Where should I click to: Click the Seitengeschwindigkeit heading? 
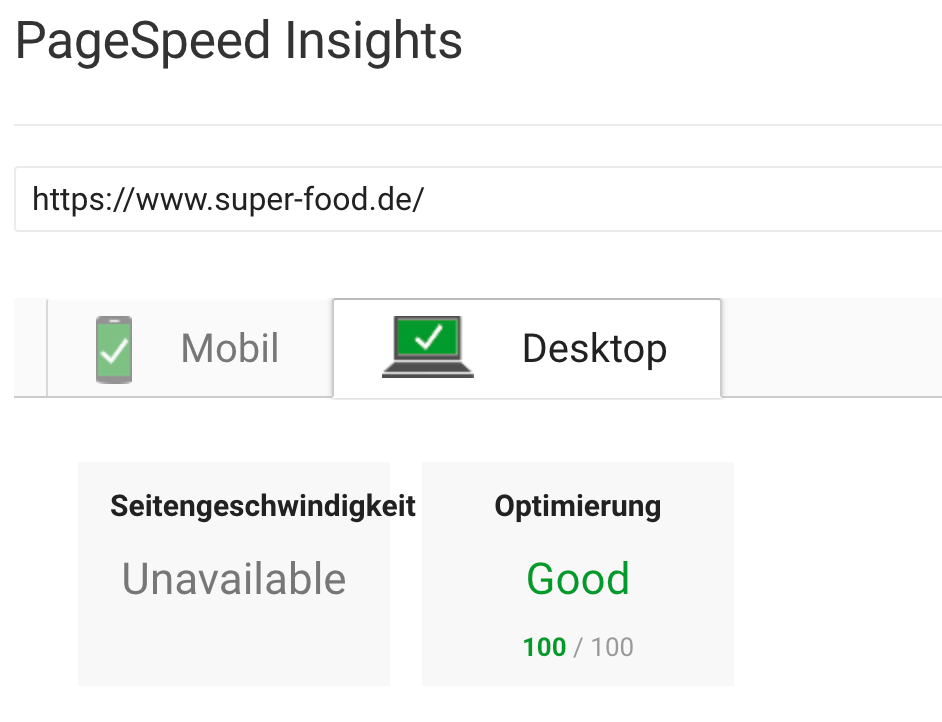pyautogui.click(x=263, y=506)
